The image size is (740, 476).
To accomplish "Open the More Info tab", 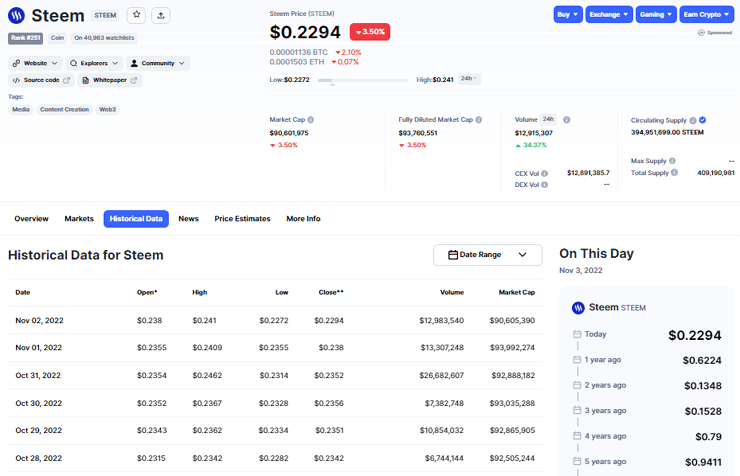I will (x=303, y=219).
